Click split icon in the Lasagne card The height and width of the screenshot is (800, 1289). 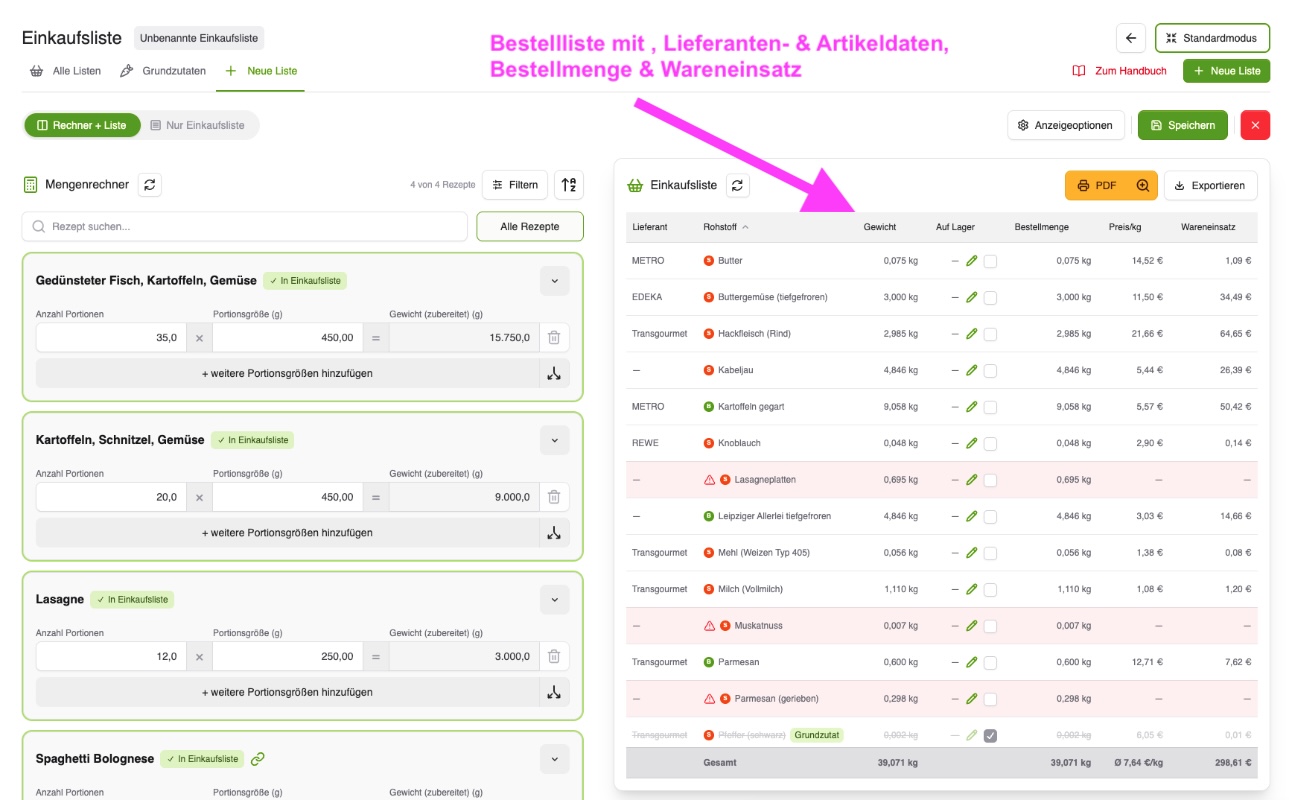tap(554, 692)
